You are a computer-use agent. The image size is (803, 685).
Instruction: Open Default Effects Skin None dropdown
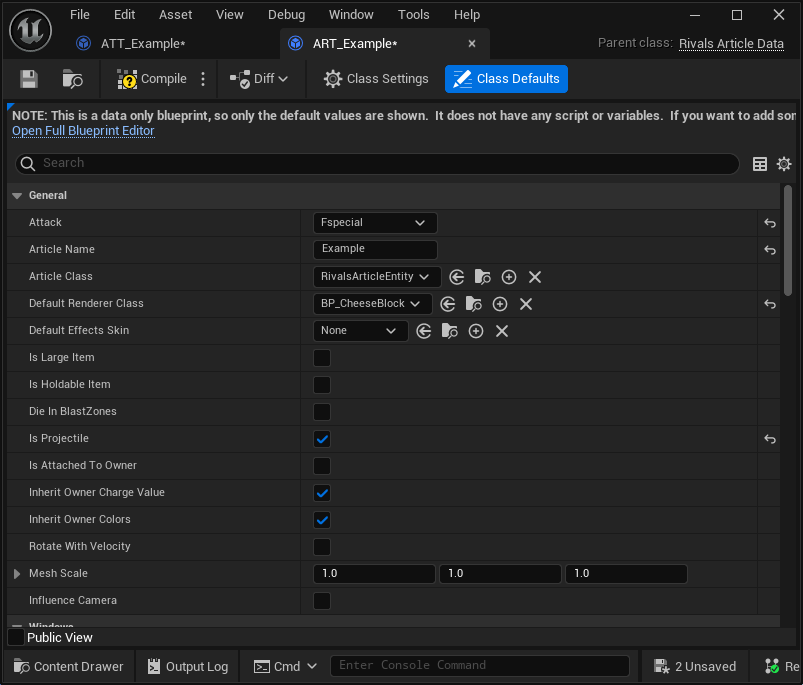coord(361,331)
